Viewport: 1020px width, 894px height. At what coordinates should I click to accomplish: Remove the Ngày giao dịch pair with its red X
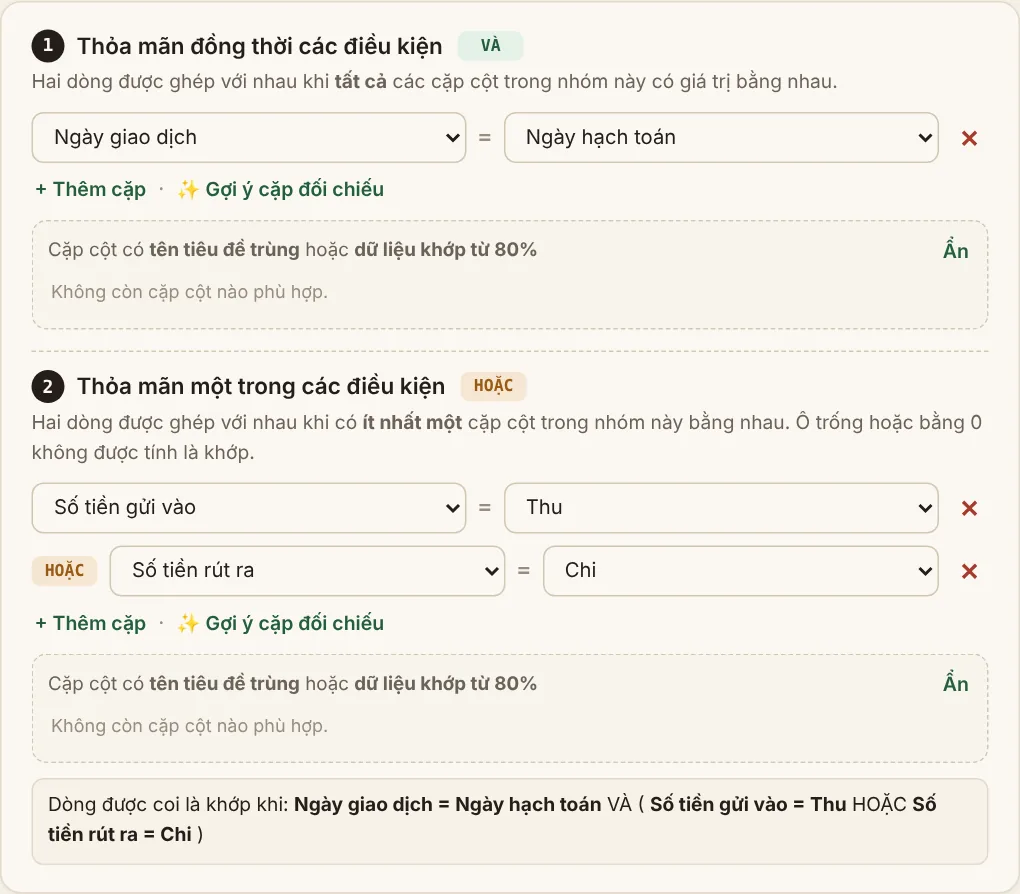coord(969,138)
